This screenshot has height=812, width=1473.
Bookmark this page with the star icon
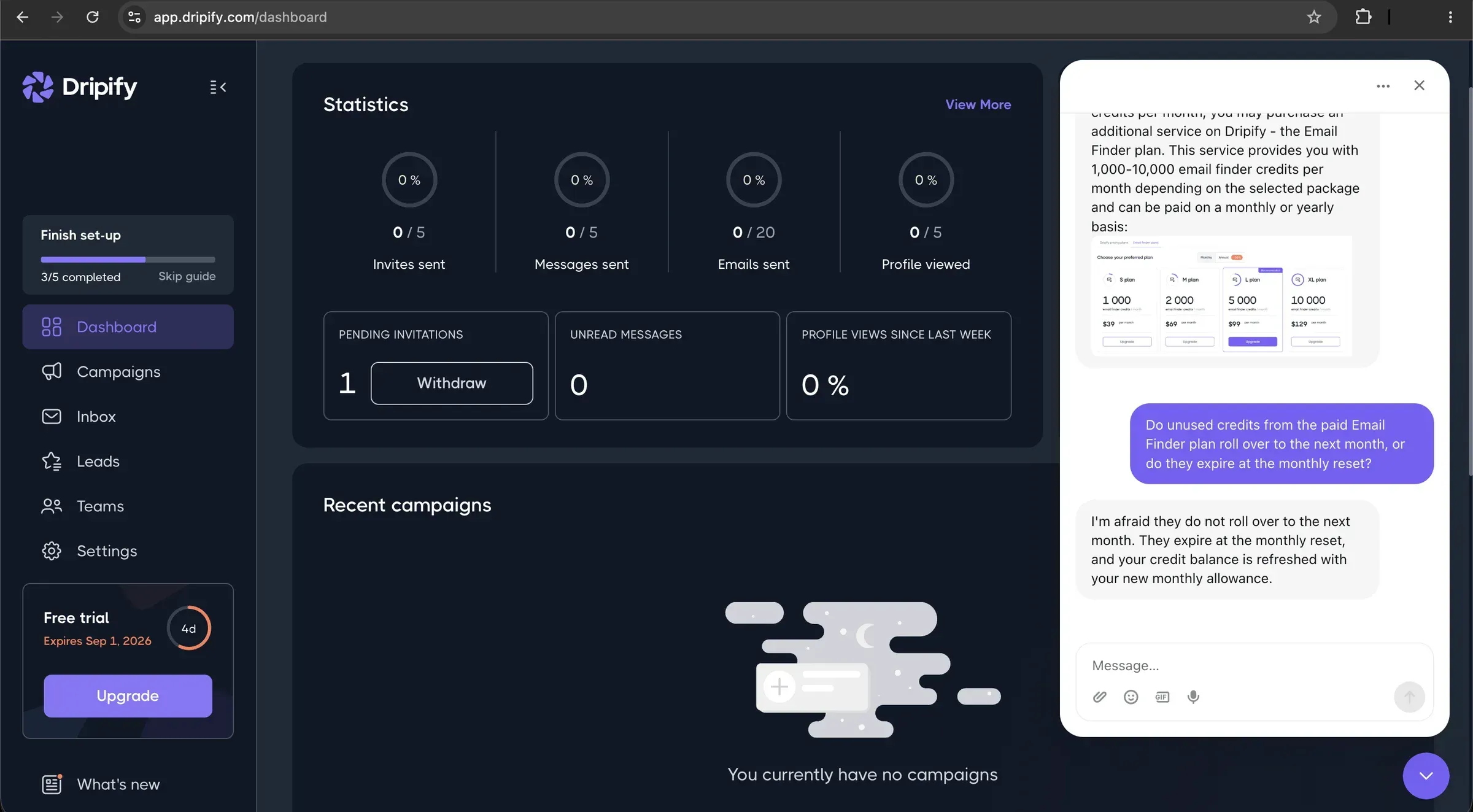pyautogui.click(x=1313, y=17)
